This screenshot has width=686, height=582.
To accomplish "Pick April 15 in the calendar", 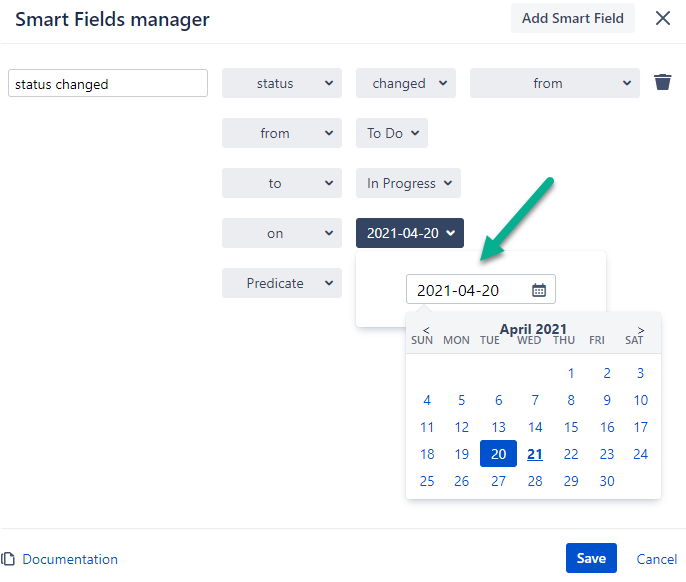I will 571,427.
